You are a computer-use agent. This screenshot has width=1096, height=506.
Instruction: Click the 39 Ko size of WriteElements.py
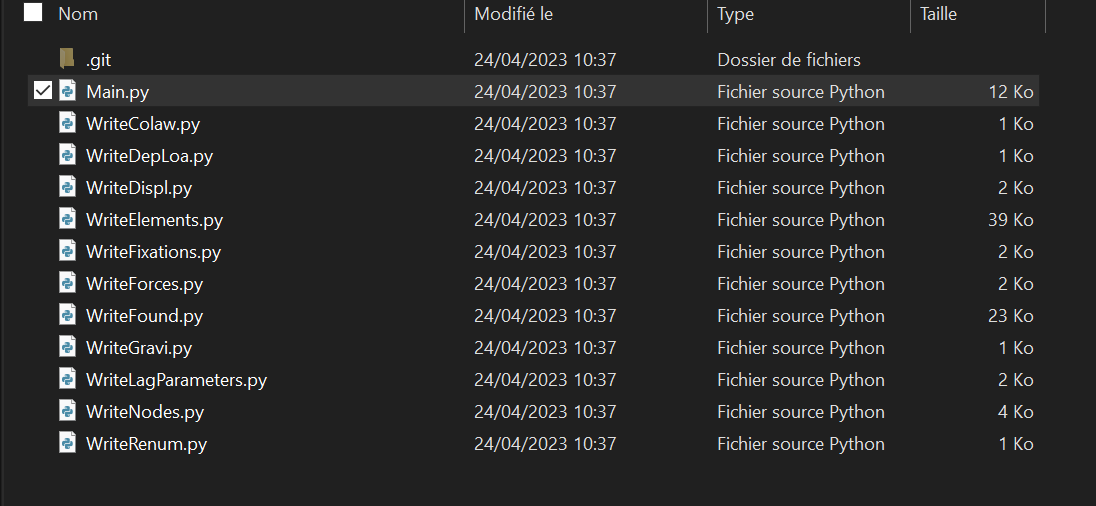(x=1010, y=219)
